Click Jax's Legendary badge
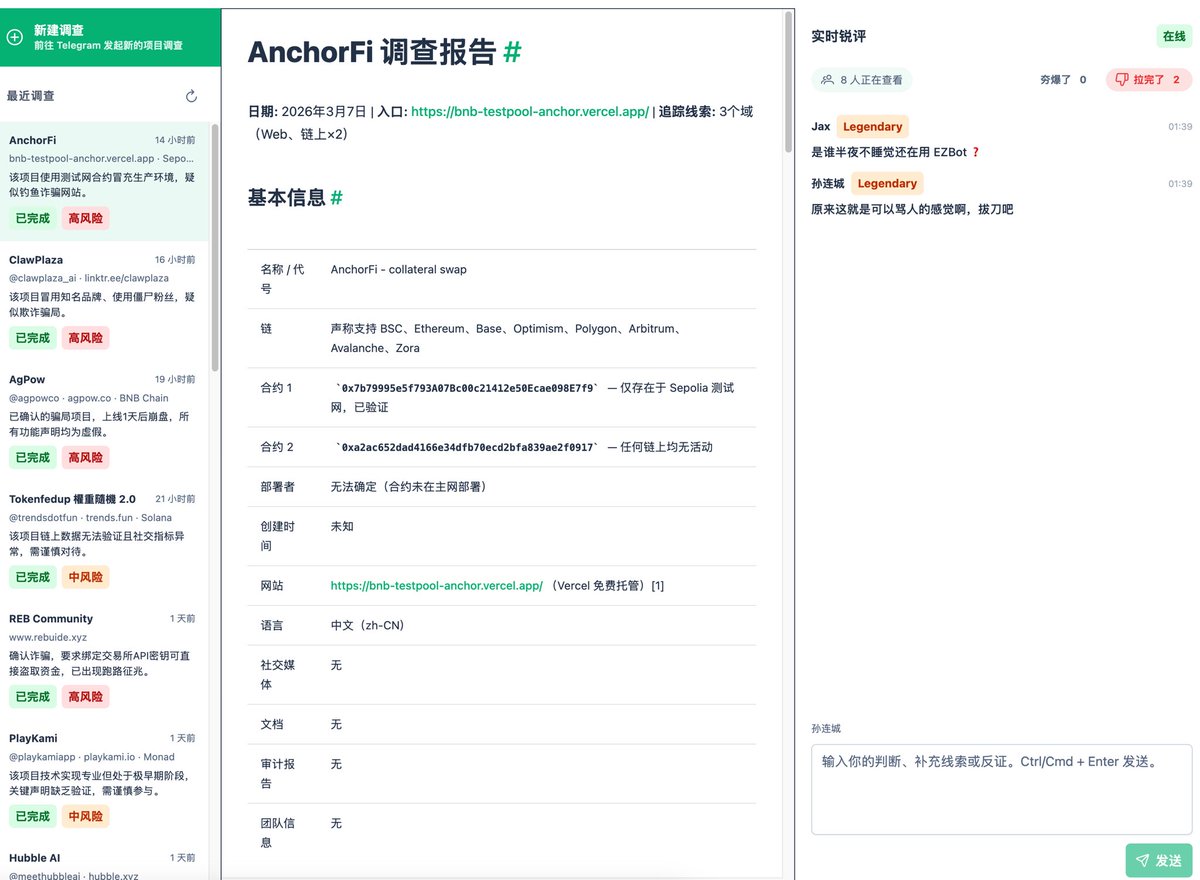1200x880 pixels. pos(872,127)
